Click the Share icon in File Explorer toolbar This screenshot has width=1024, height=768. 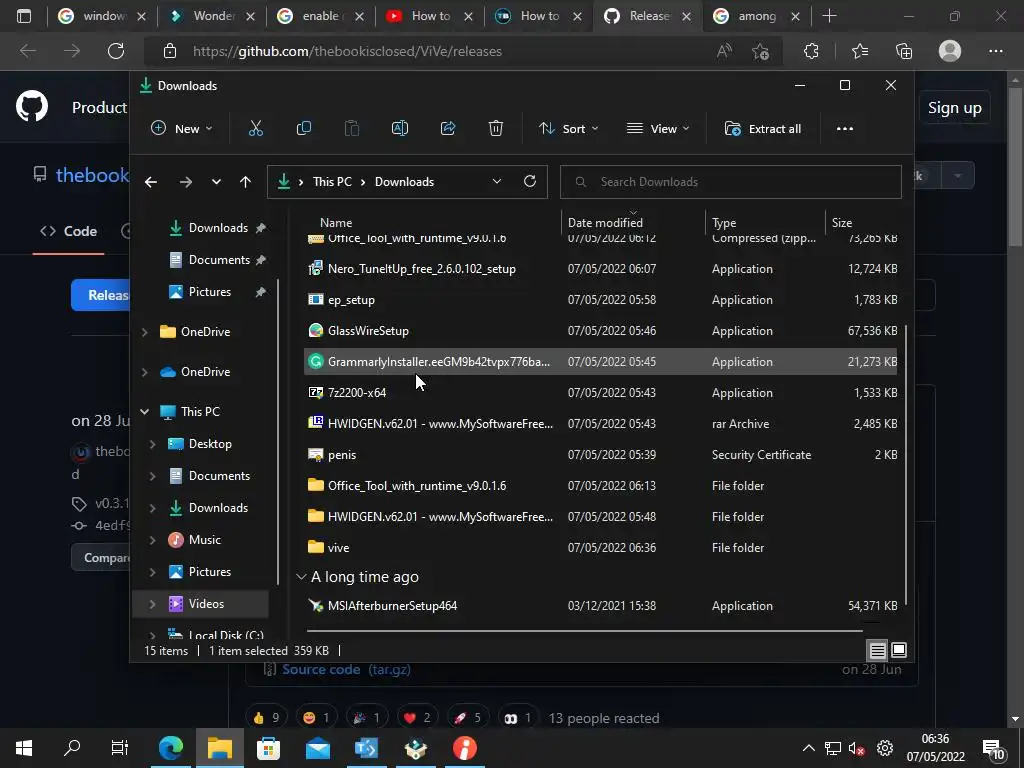tap(448, 129)
